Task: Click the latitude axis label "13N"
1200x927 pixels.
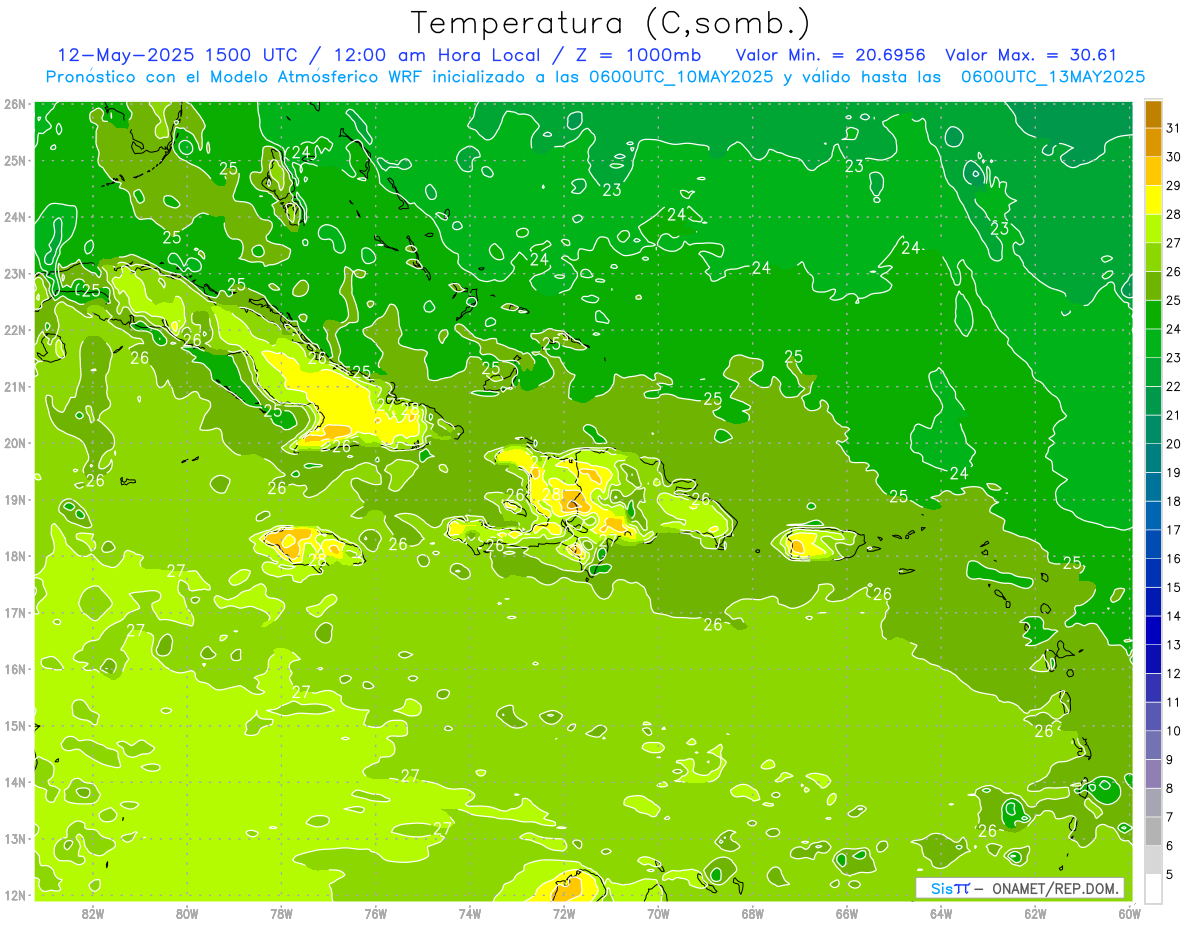Action: [15, 838]
